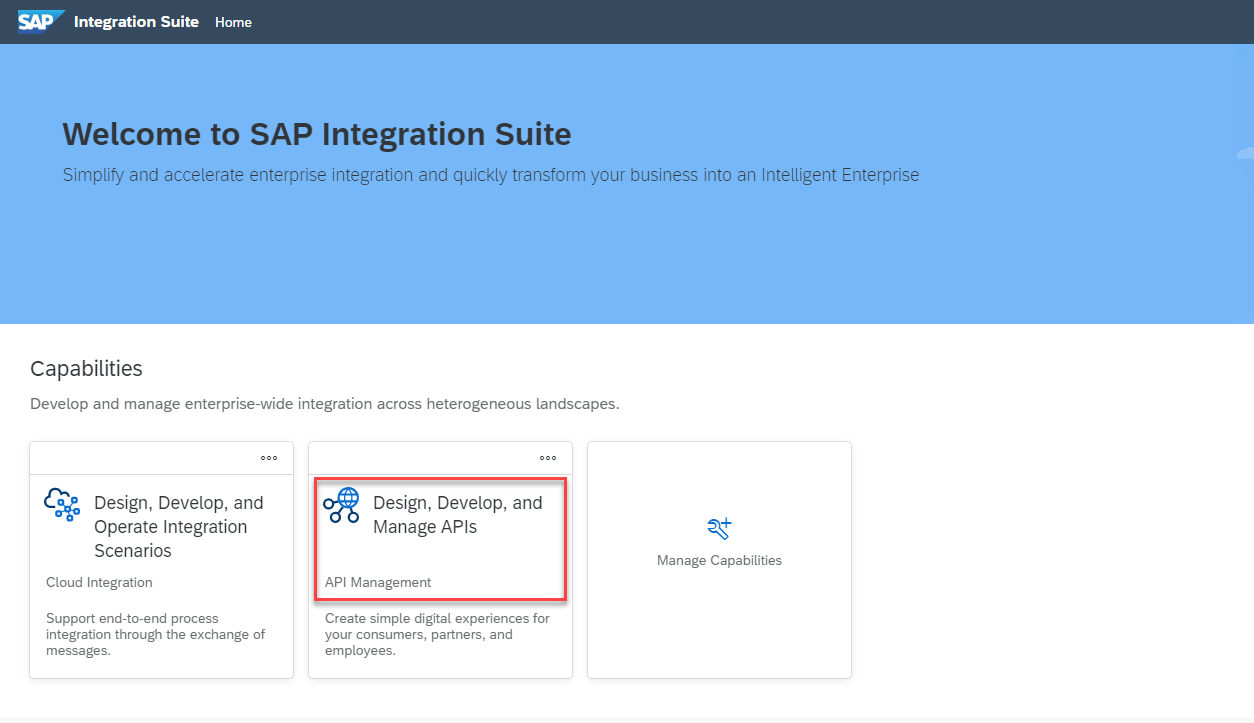
Task: Open Design, Develop, and Operate Integration Scenarios
Action: coord(179,527)
